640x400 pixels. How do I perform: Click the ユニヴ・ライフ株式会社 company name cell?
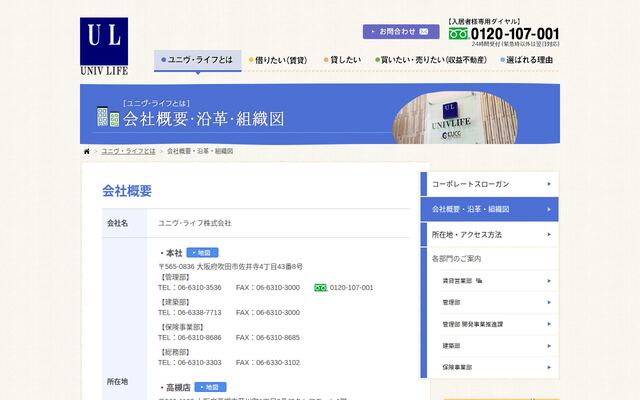click(x=195, y=223)
